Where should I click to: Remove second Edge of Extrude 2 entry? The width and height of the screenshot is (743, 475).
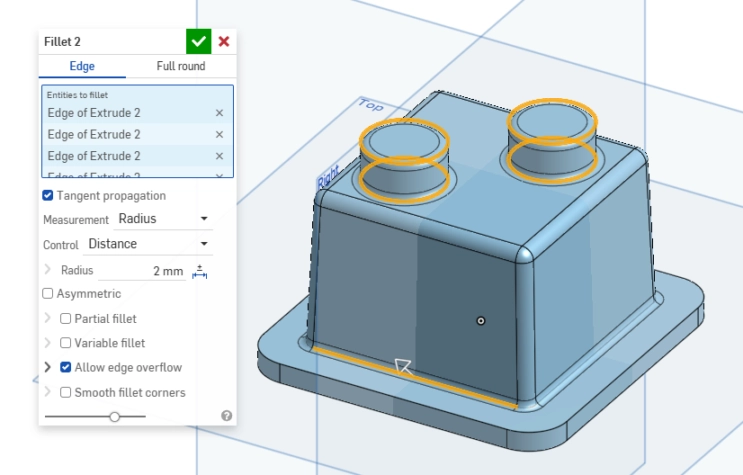pos(219,135)
